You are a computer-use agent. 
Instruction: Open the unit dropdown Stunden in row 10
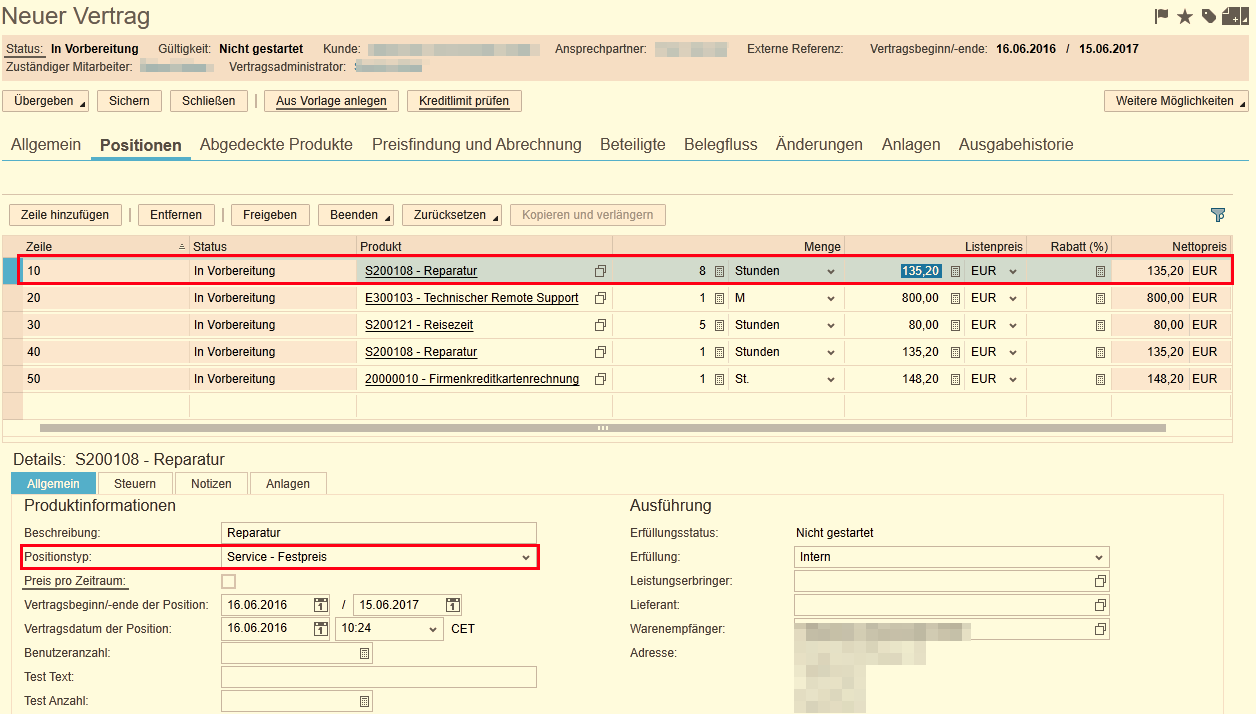(785, 271)
